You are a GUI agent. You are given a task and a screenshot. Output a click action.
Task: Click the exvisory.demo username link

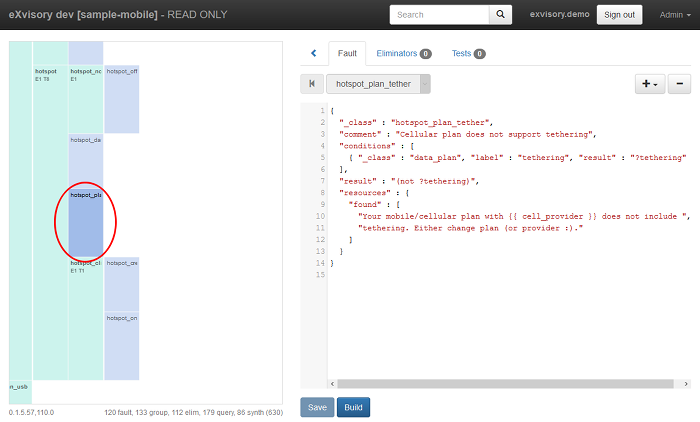pos(559,14)
